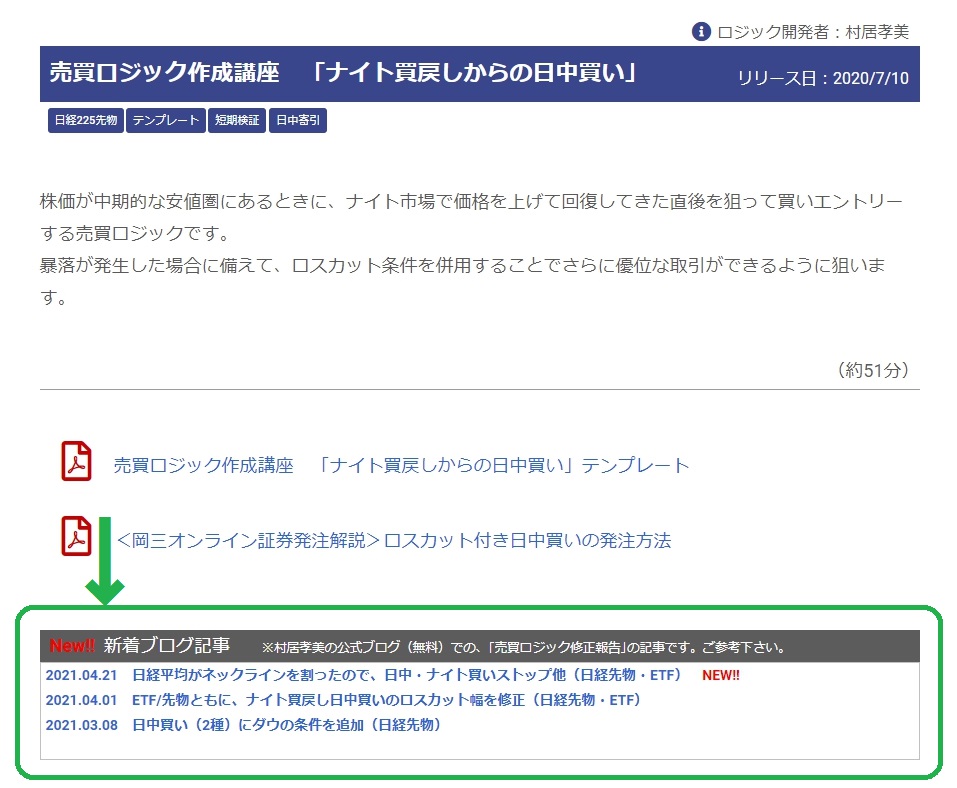Click the 新着ブログ記事 header
Screen dimensions: 957x788
point(480,646)
